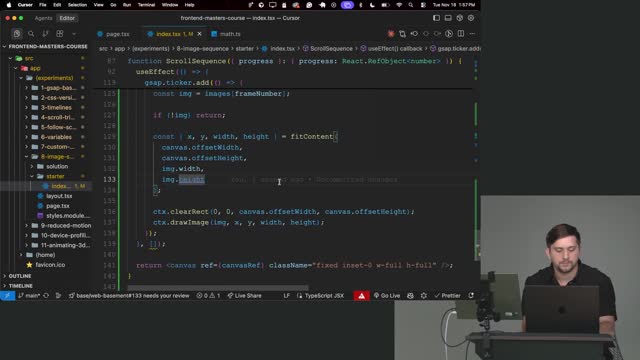Viewport: 640px width, 360px height.
Task: Open the Prettier formatter status
Action: coord(447,296)
